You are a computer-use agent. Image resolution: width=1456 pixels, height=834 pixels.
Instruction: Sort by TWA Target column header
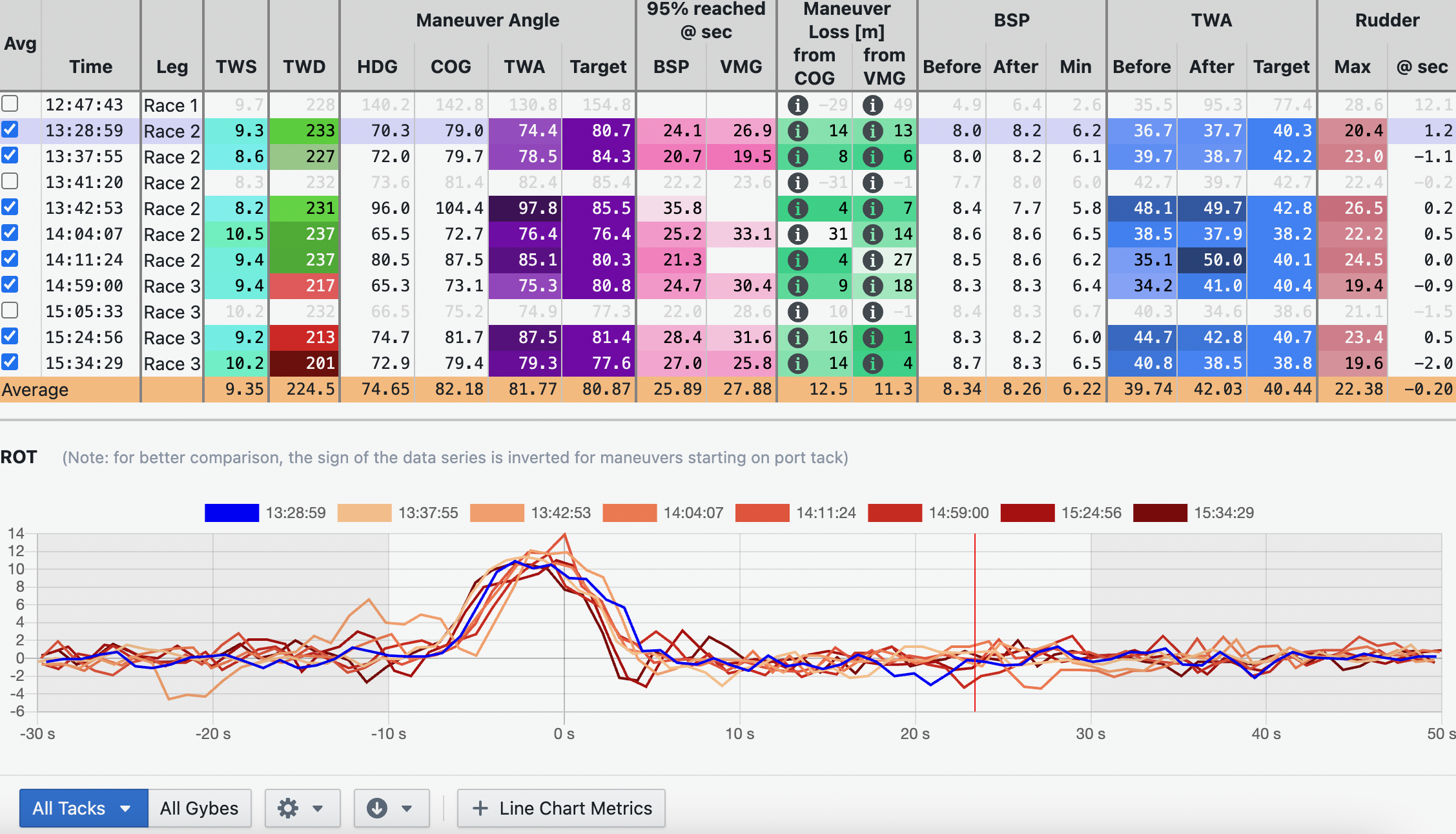[1282, 67]
